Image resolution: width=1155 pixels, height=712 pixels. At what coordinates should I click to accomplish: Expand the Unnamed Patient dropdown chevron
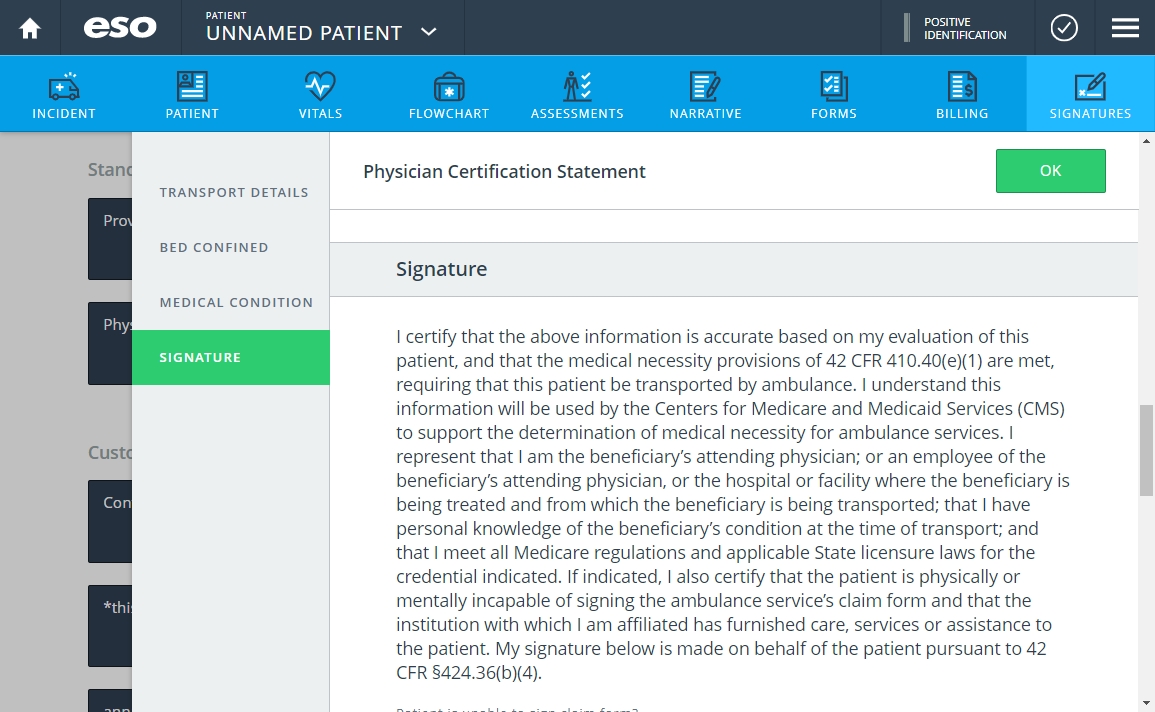(x=429, y=32)
